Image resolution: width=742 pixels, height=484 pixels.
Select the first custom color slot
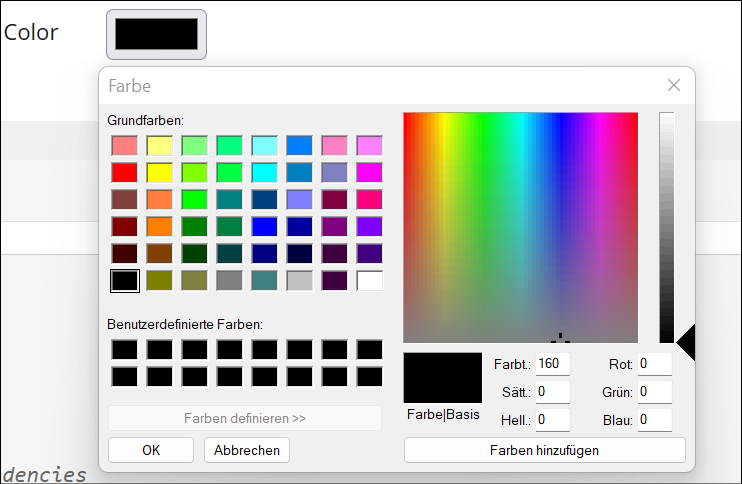coord(125,350)
